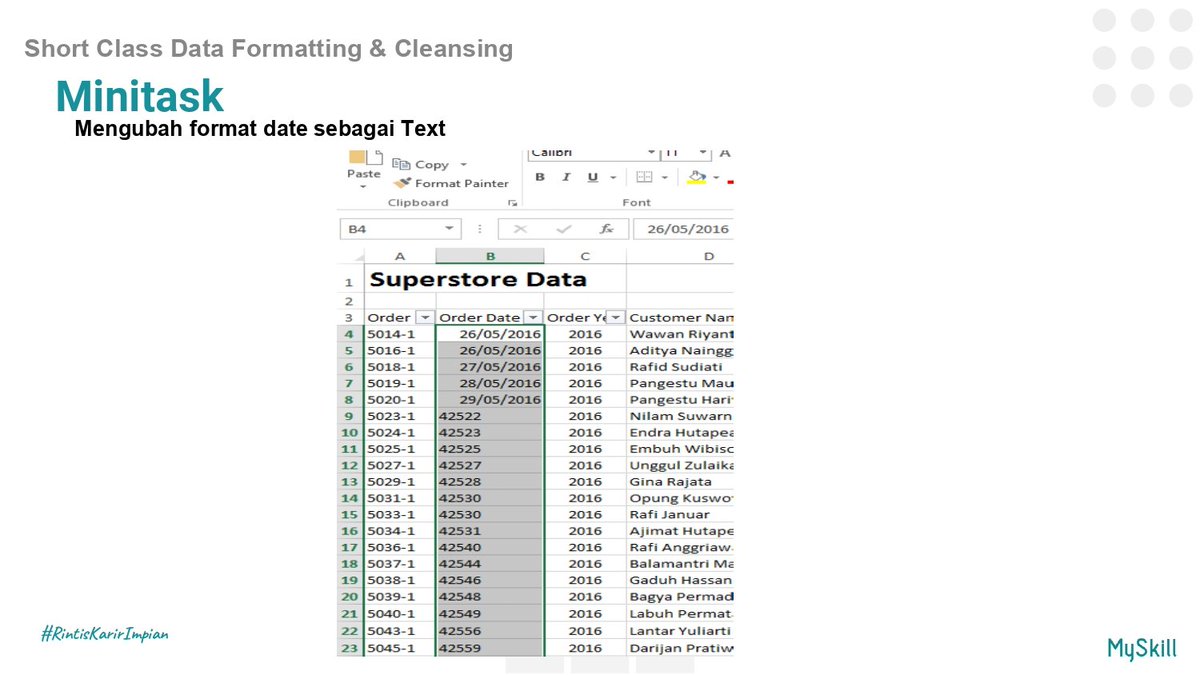Click the Cancel X in formula bar
The image size is (1200, 675).
tap(520, 229)
